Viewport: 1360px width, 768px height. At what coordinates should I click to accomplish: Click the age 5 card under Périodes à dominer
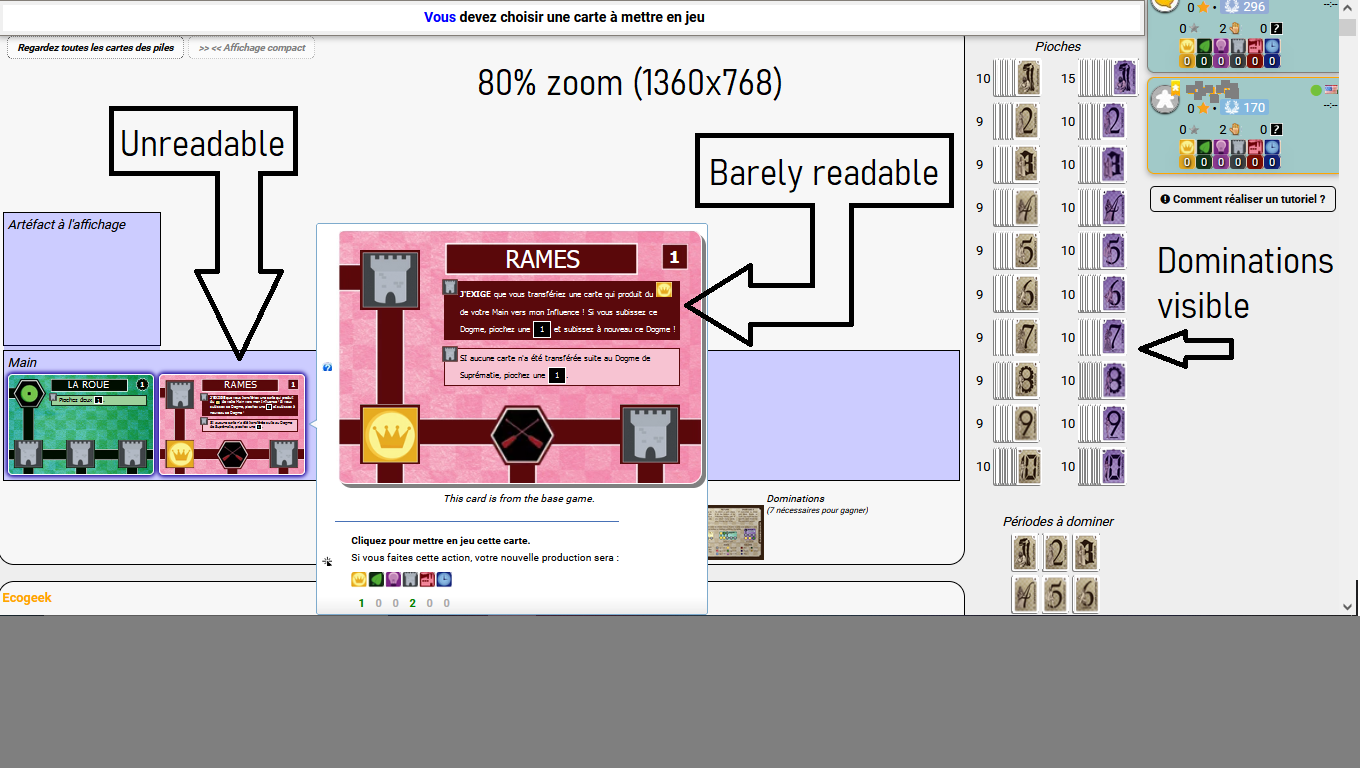click(x=1055, y=596)
